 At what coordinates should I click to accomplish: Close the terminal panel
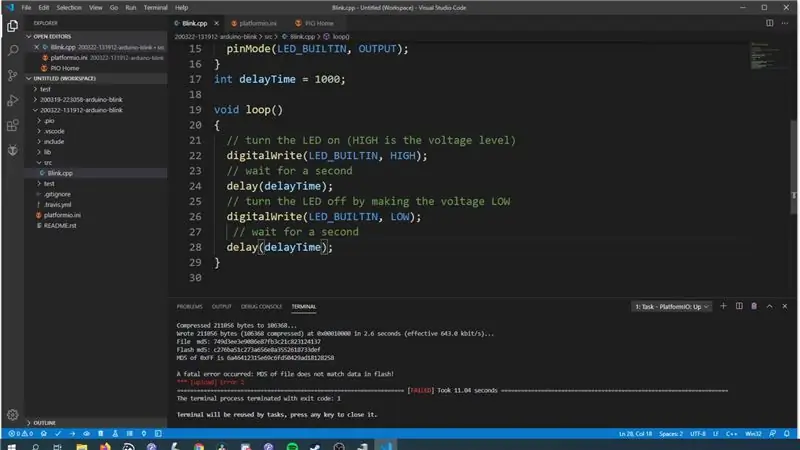click(785, 306)
